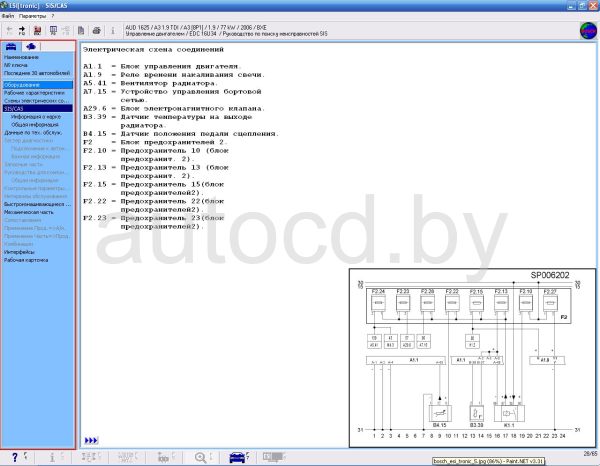Click the Bosch globe logo icon

click(x=588, y=31)
